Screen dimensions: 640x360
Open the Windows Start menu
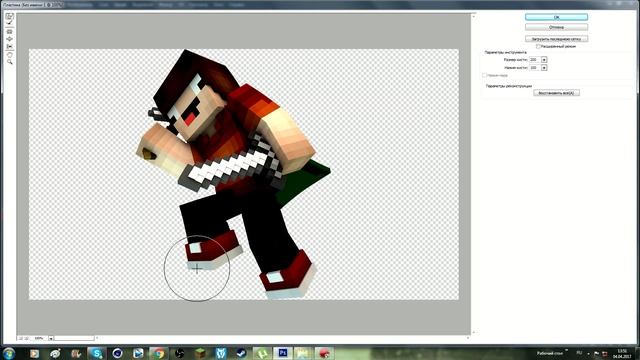click(x=9, y=353)
